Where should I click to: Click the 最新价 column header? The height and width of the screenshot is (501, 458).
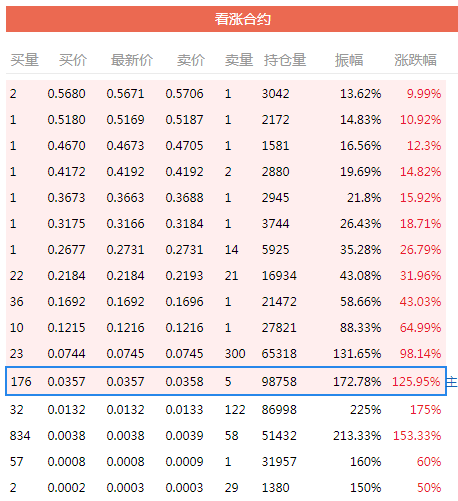point(132,60)
